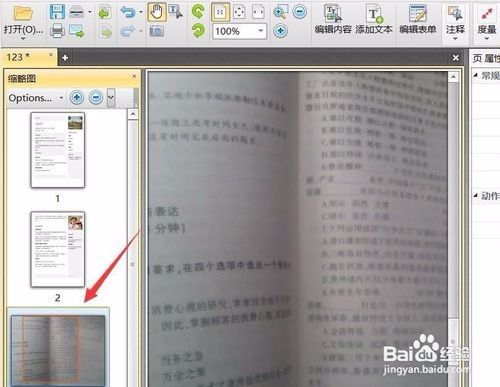Screen dimensions: 500x387
Task: Click the Undo blue arrow
Action: click(x=128, y=12)
